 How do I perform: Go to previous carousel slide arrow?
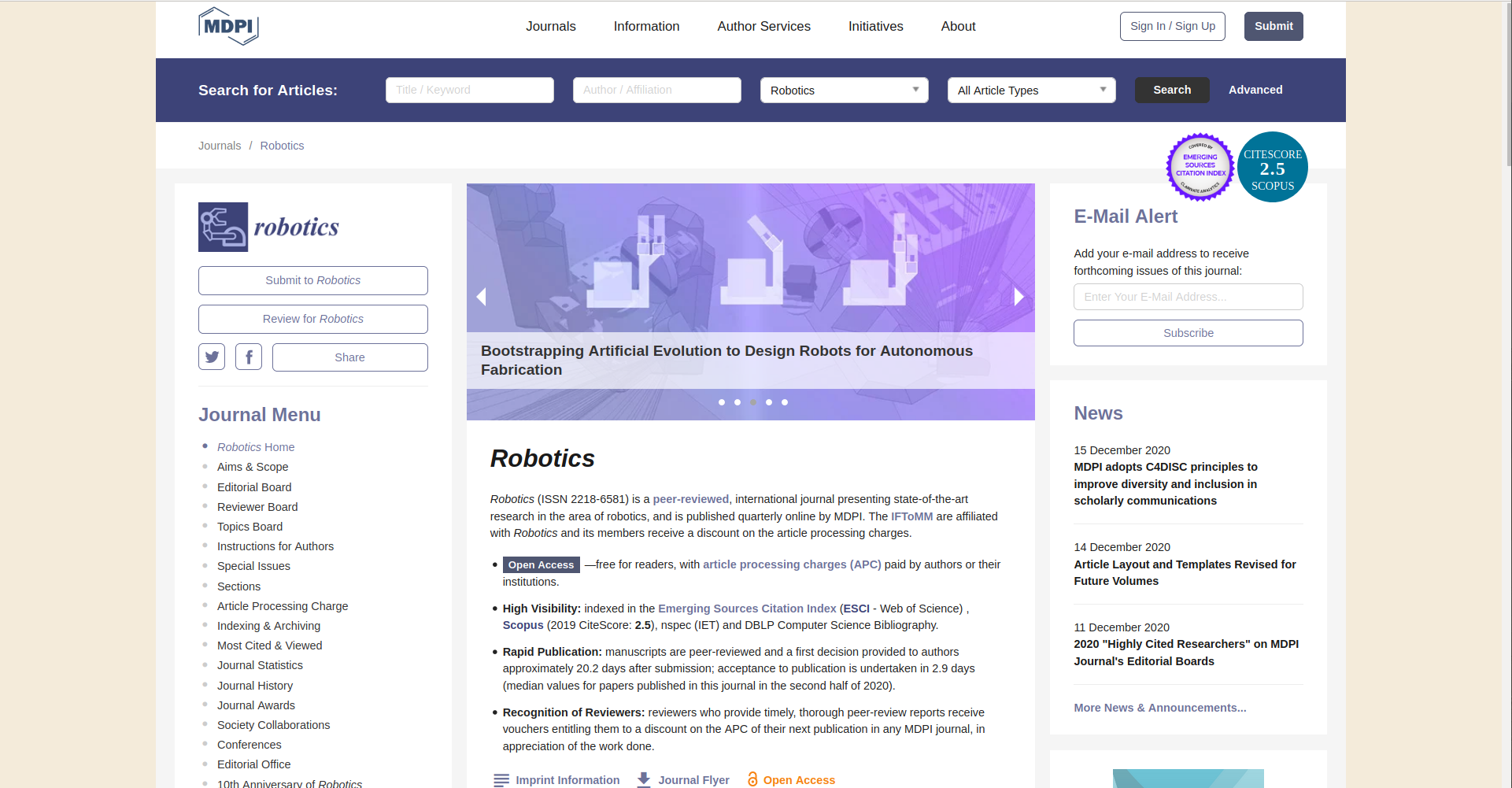(481, 297)
